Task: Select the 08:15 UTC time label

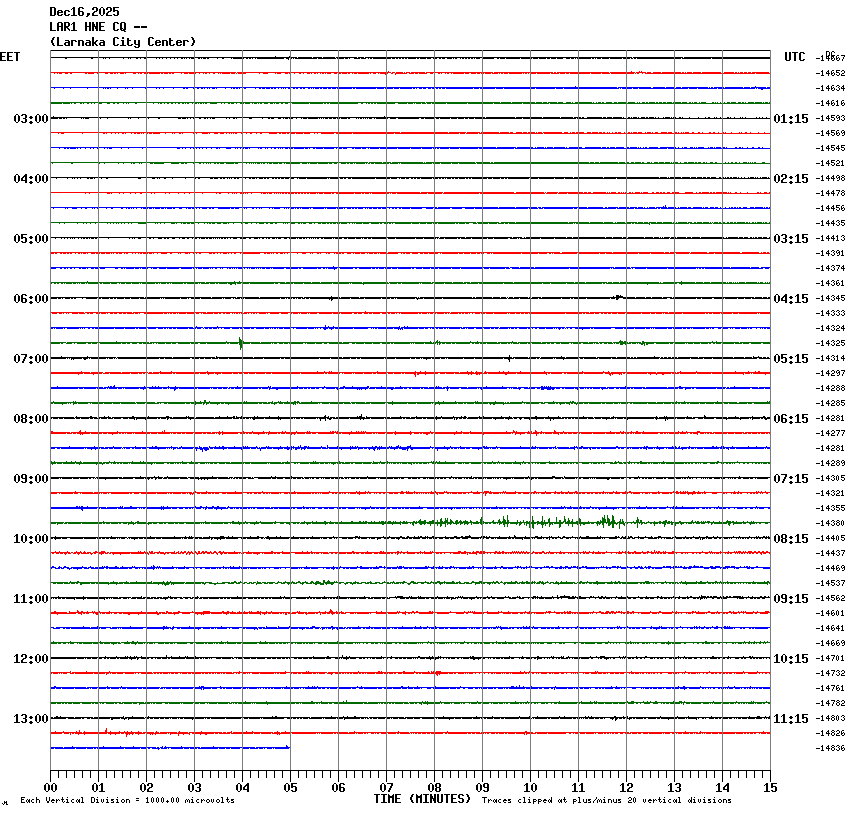Action: (x=791, y=539)
